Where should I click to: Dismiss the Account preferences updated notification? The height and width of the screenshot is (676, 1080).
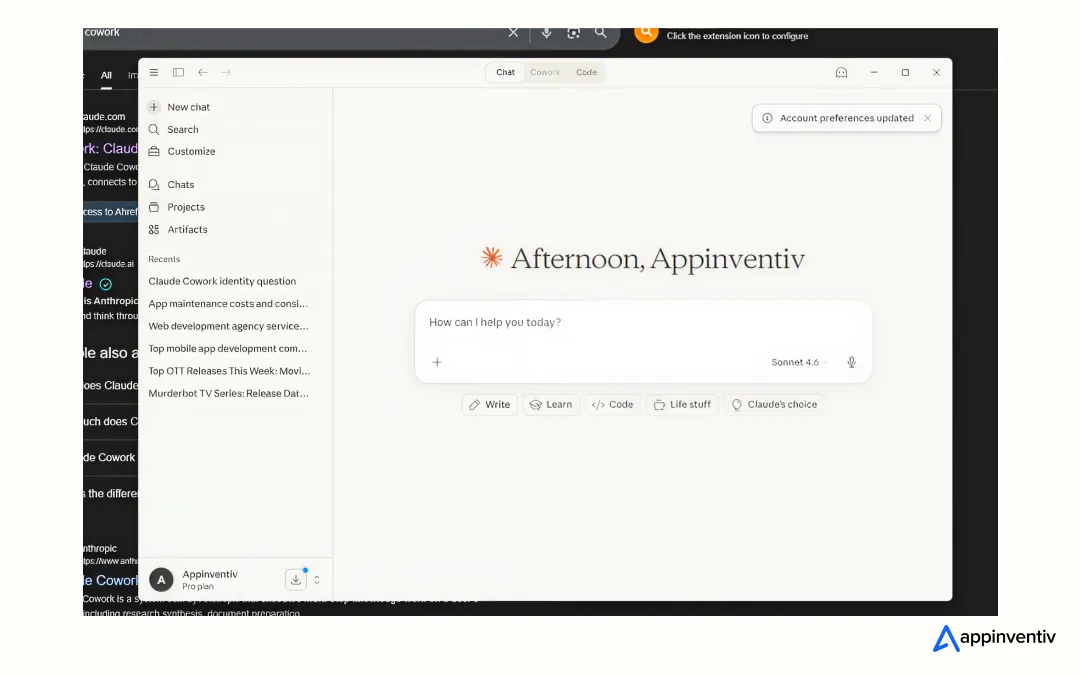click(928, 118)
